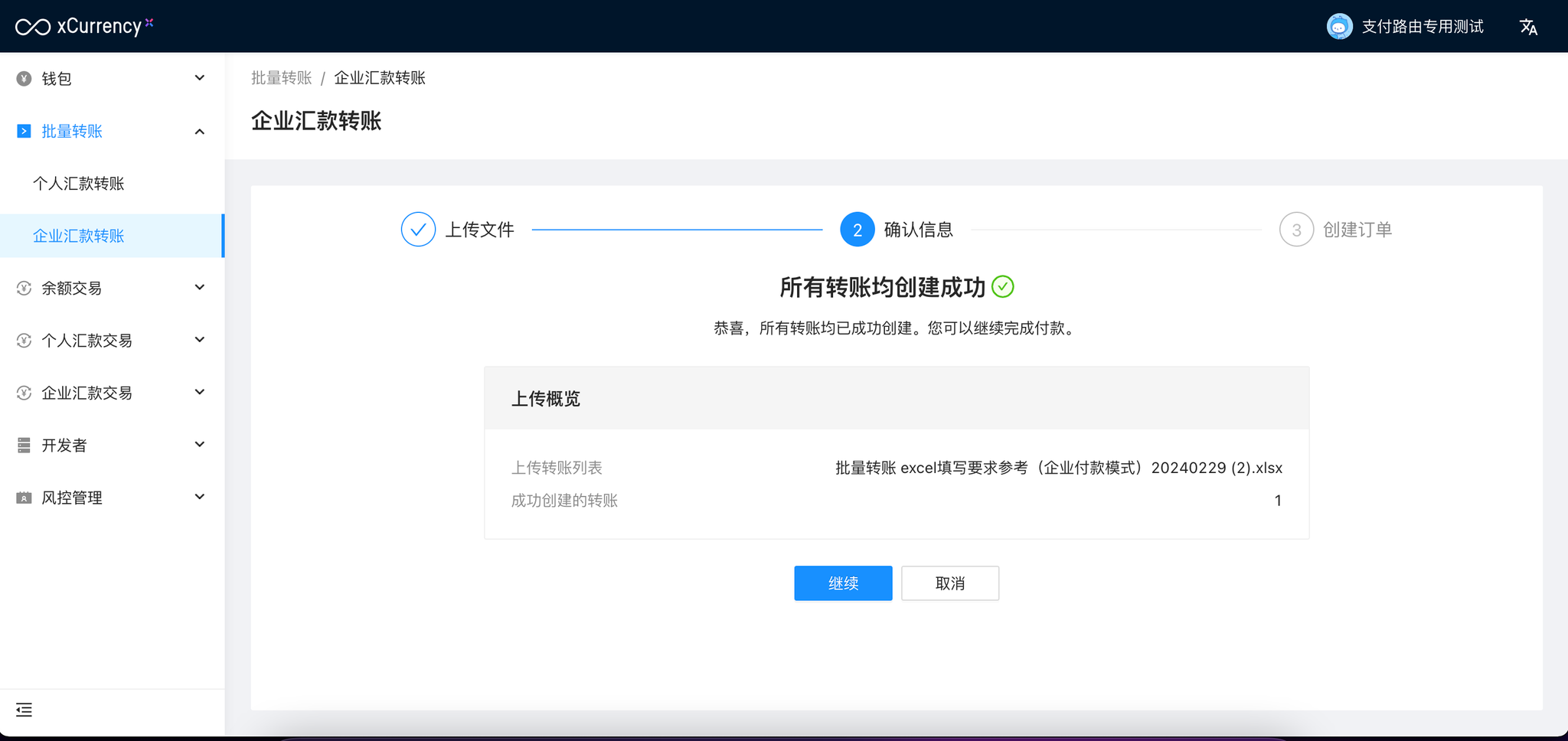Image resolution: width=1568 pixels, height=741 pixels.
Task: Expand the 开发者 chevron
Action: coord(200,445)
